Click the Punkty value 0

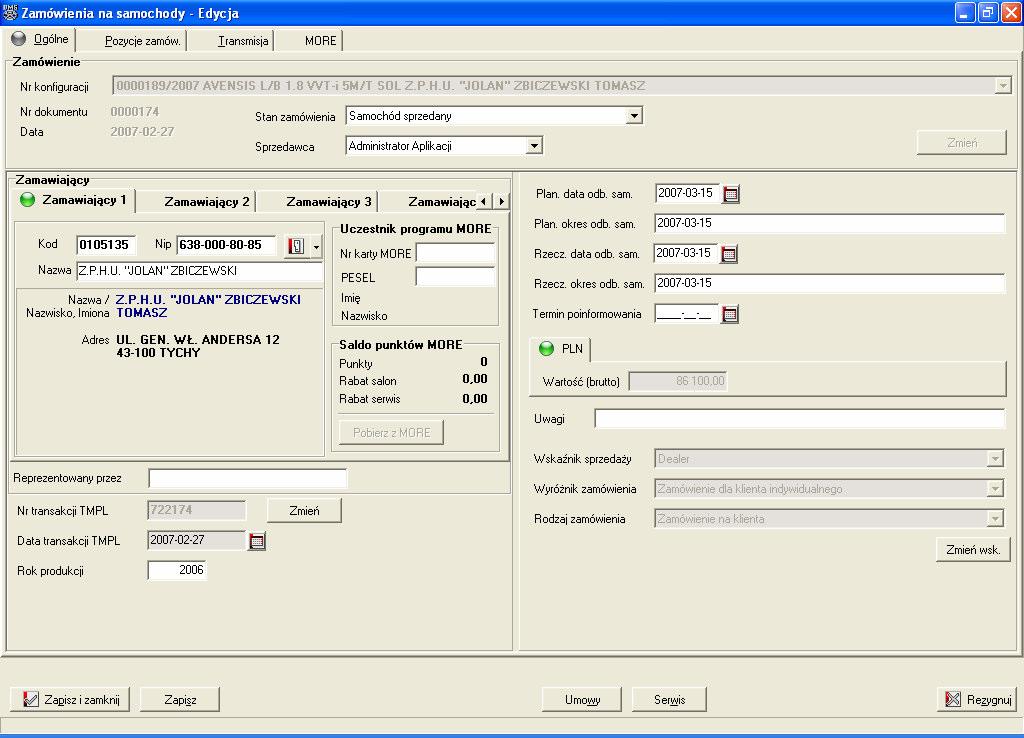(x=484, y=362)
